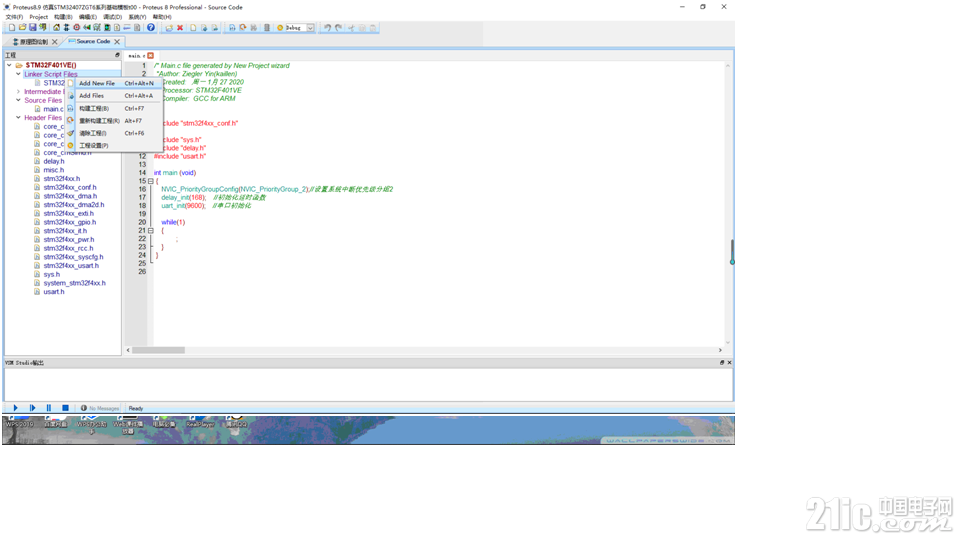The height and width of the screenshot is (540, 960).
Task: Choose Add Files from context menu
Action: coord(115,96)
